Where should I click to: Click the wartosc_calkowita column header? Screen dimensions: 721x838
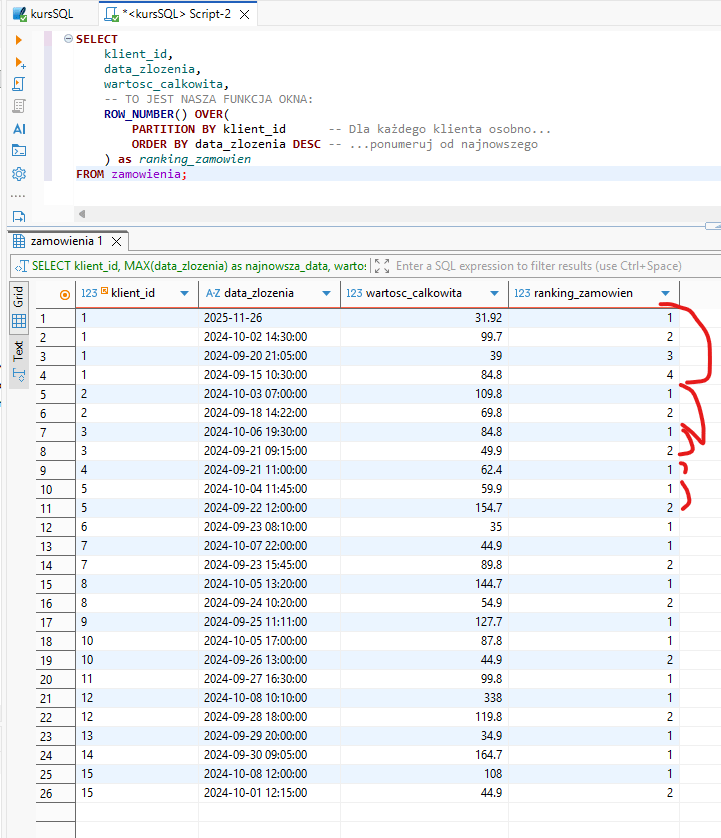[x=411, y=294]
